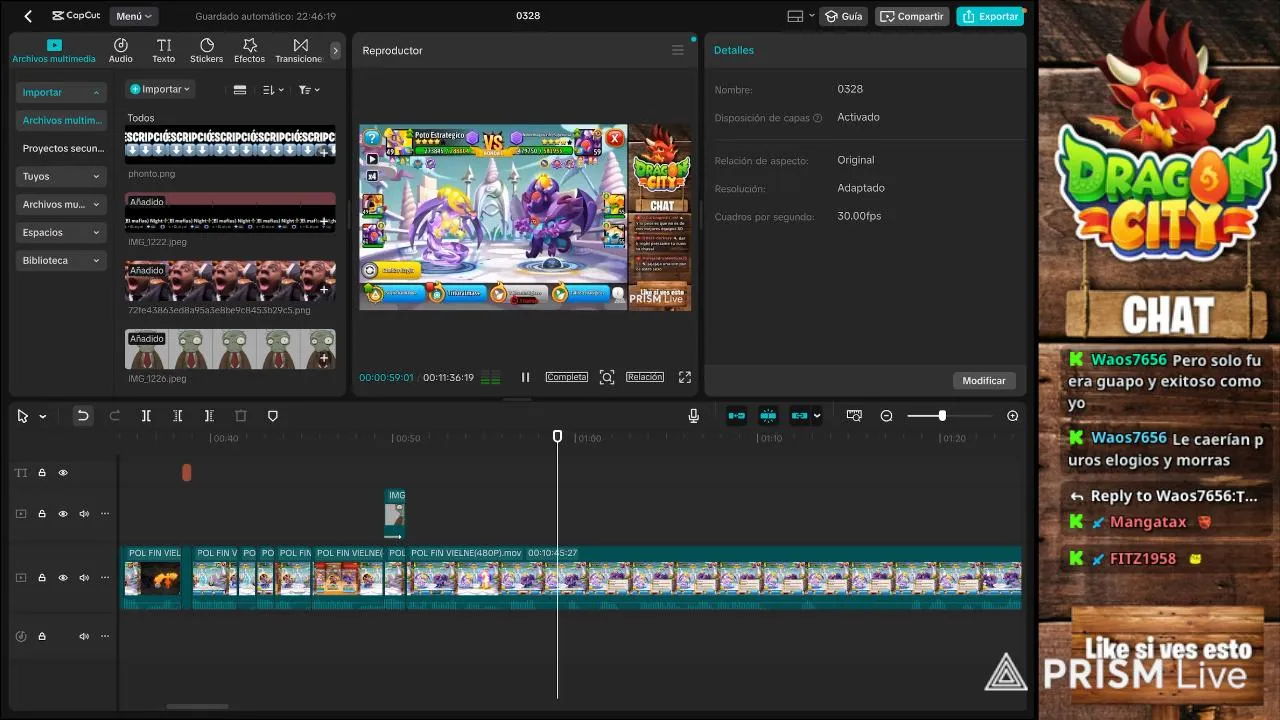This screenshot has height=720, width=1280.
Task: Click the microphone voiceover icon
Action: (x=694, y=416)
